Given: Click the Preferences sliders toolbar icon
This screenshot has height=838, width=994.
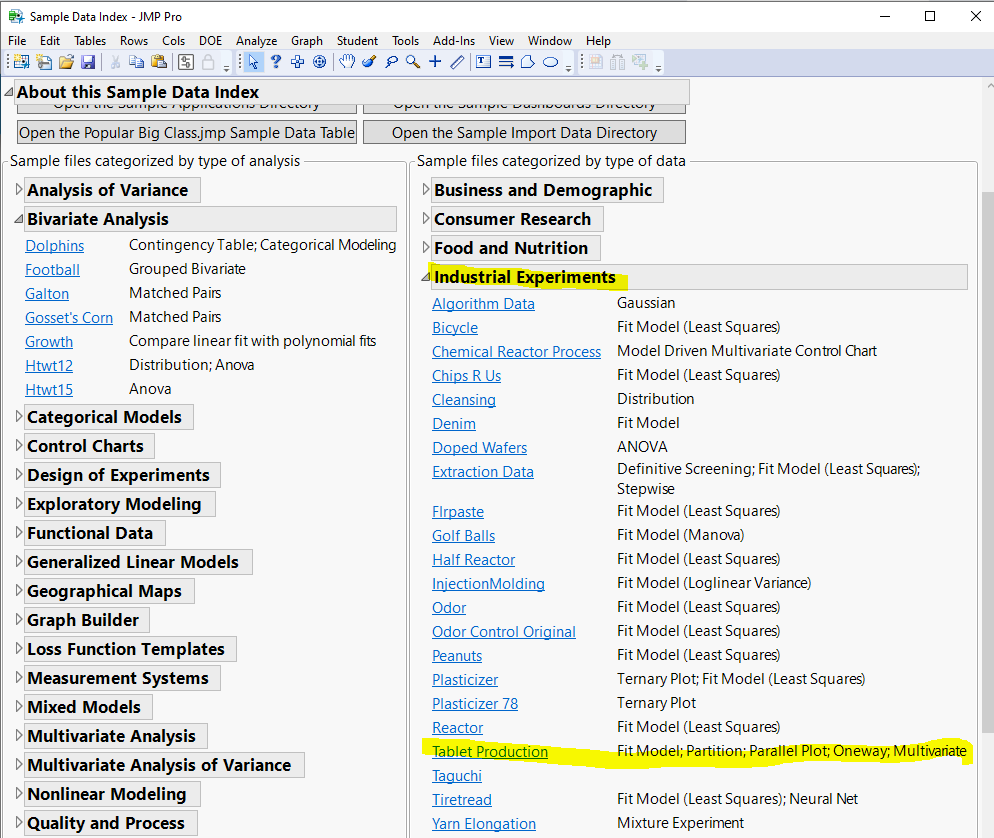Looking at the screenshot, I should click(x=186, y=62).
